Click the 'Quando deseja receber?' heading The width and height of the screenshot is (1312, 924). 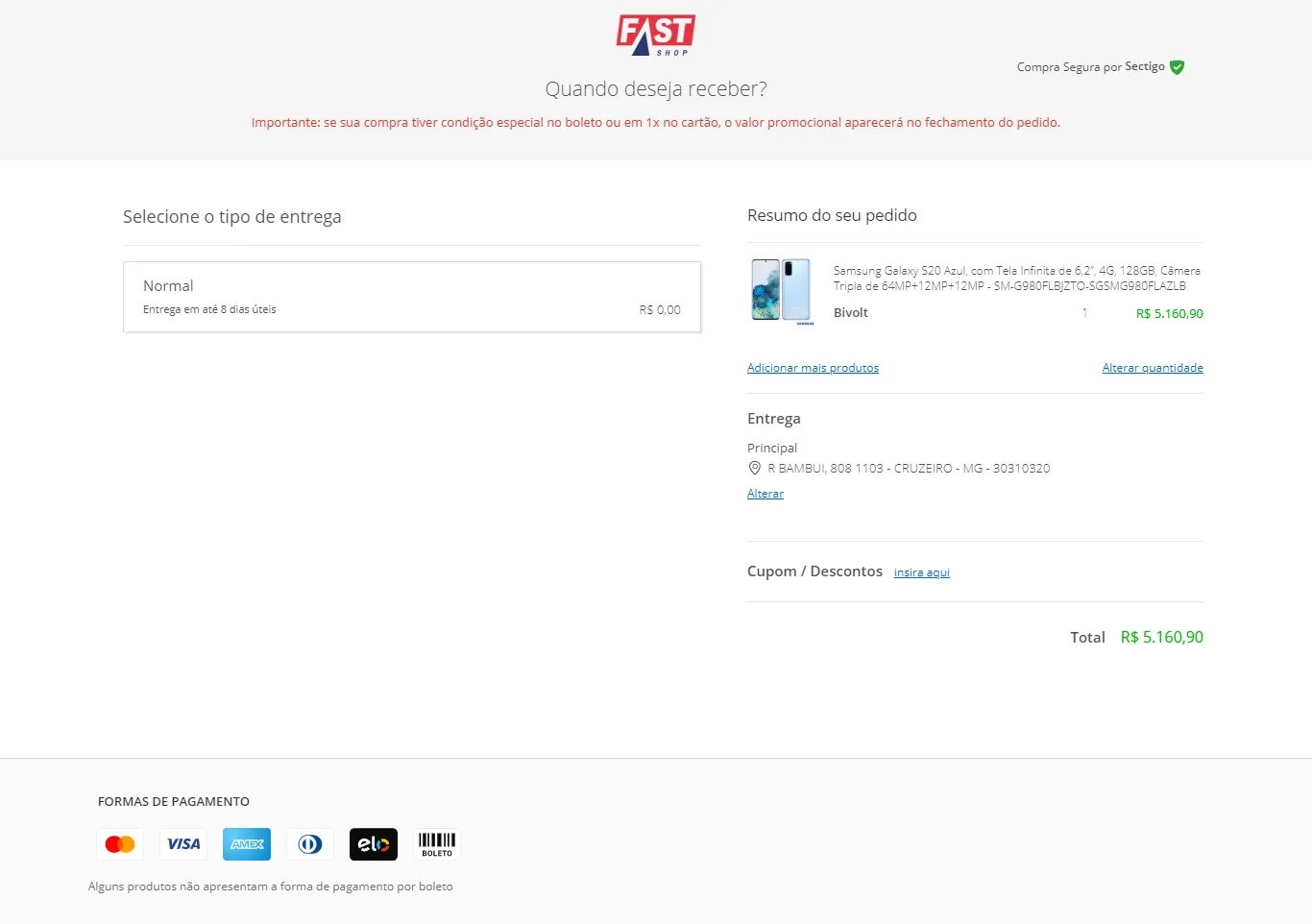pyautogui.click(x=656, y=89)
